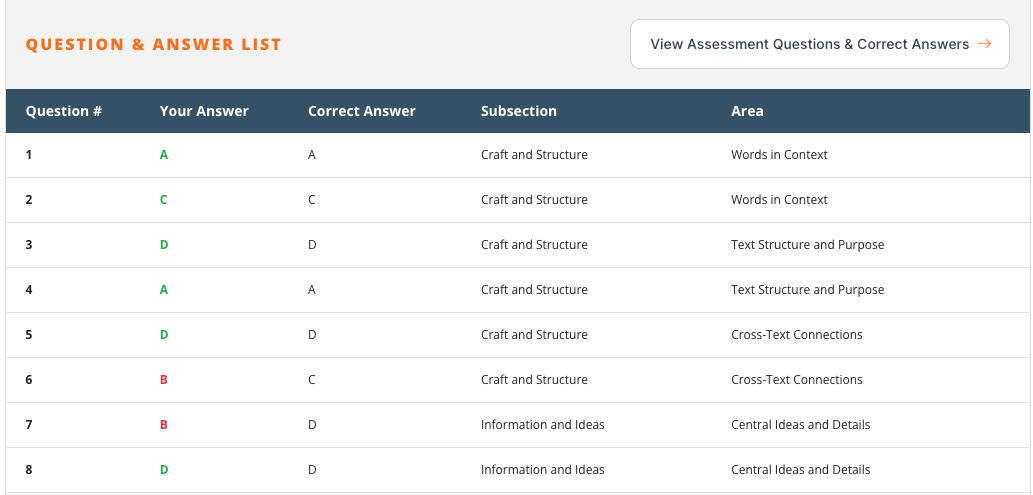
Task: Click the green C answer for question 2
Action: click(x=164, y=200)
